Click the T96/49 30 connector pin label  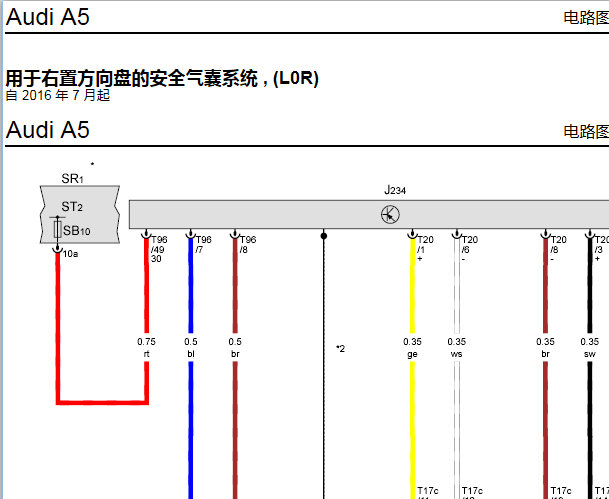pyautogui.click(x=158, y=249)
